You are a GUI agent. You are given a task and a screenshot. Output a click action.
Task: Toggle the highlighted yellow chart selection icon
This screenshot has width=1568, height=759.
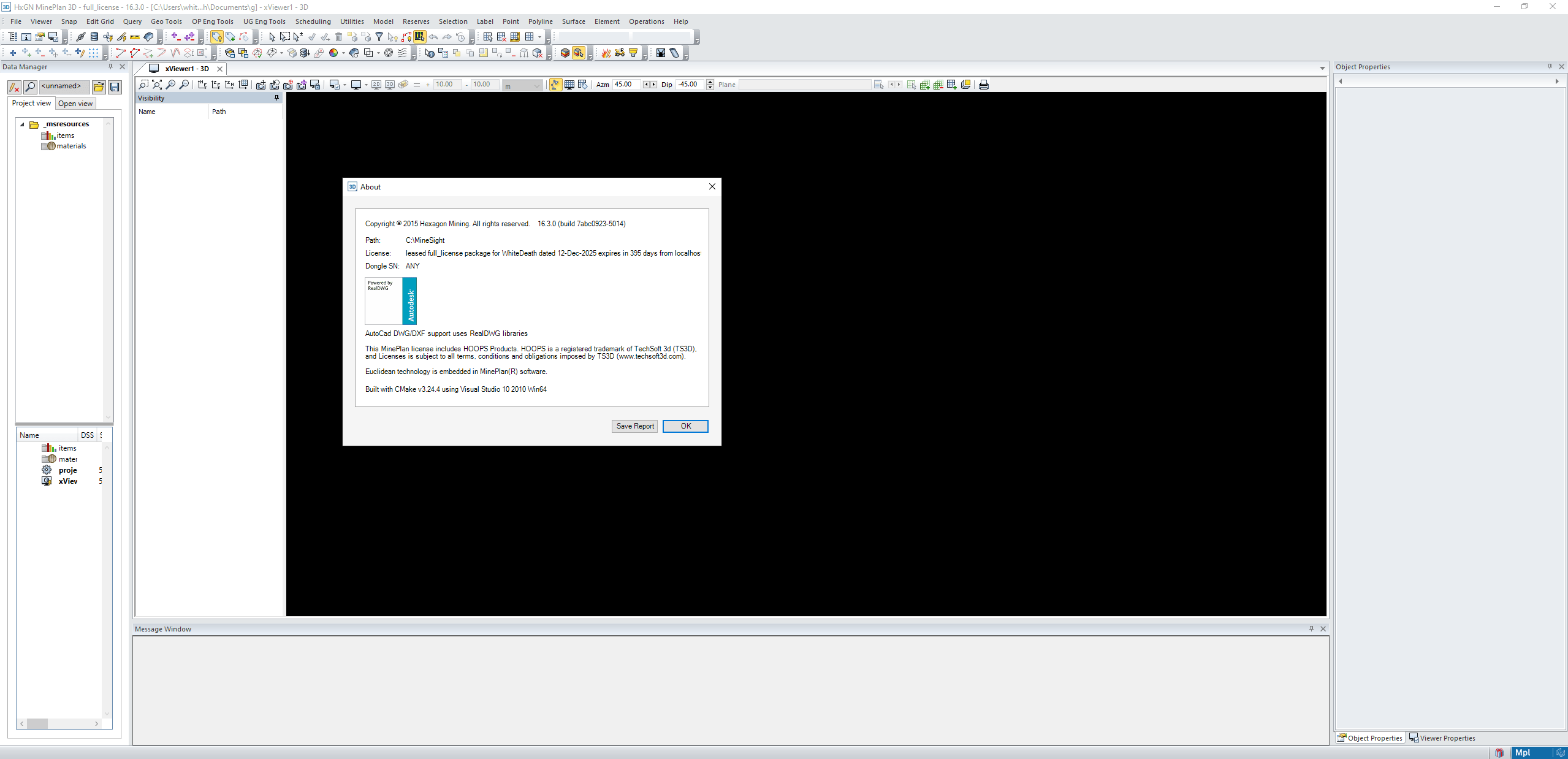420,37
